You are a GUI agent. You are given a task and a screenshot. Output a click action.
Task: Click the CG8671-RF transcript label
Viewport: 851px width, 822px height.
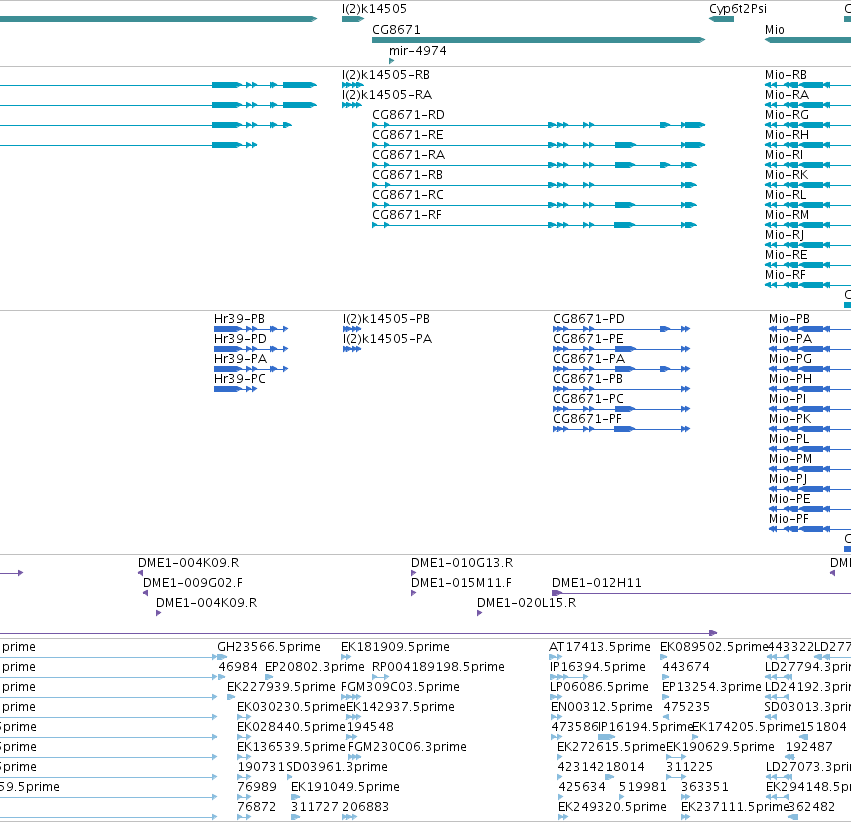click(407, 215)
